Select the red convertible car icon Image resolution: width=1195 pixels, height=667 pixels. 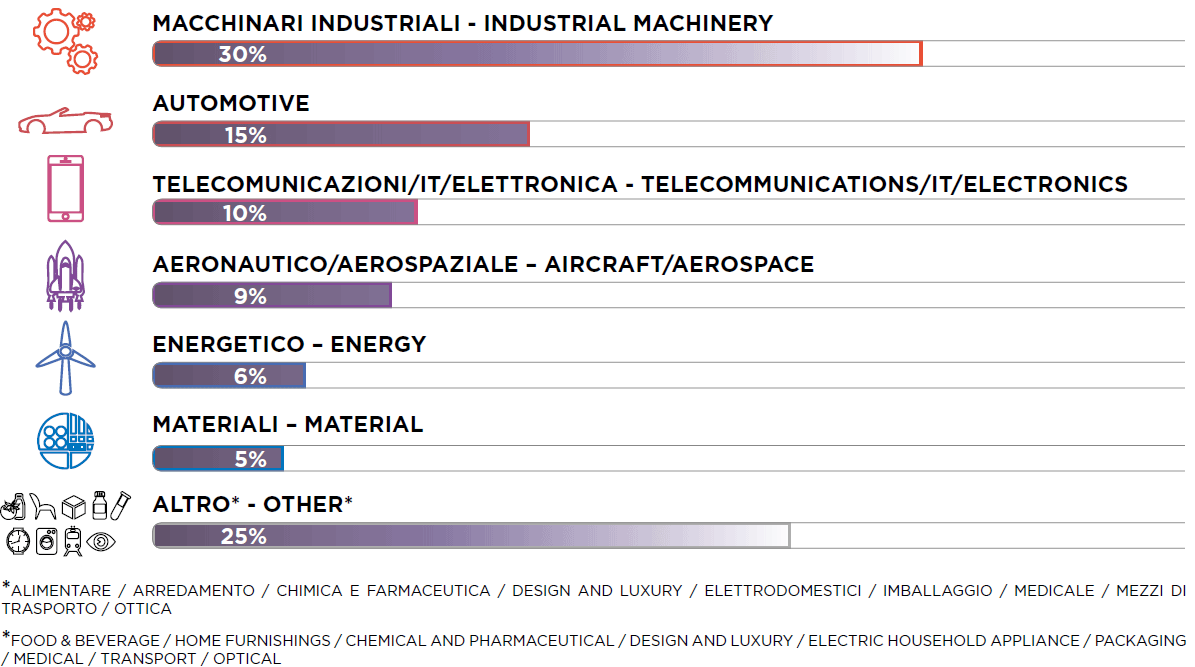[66, 122]
